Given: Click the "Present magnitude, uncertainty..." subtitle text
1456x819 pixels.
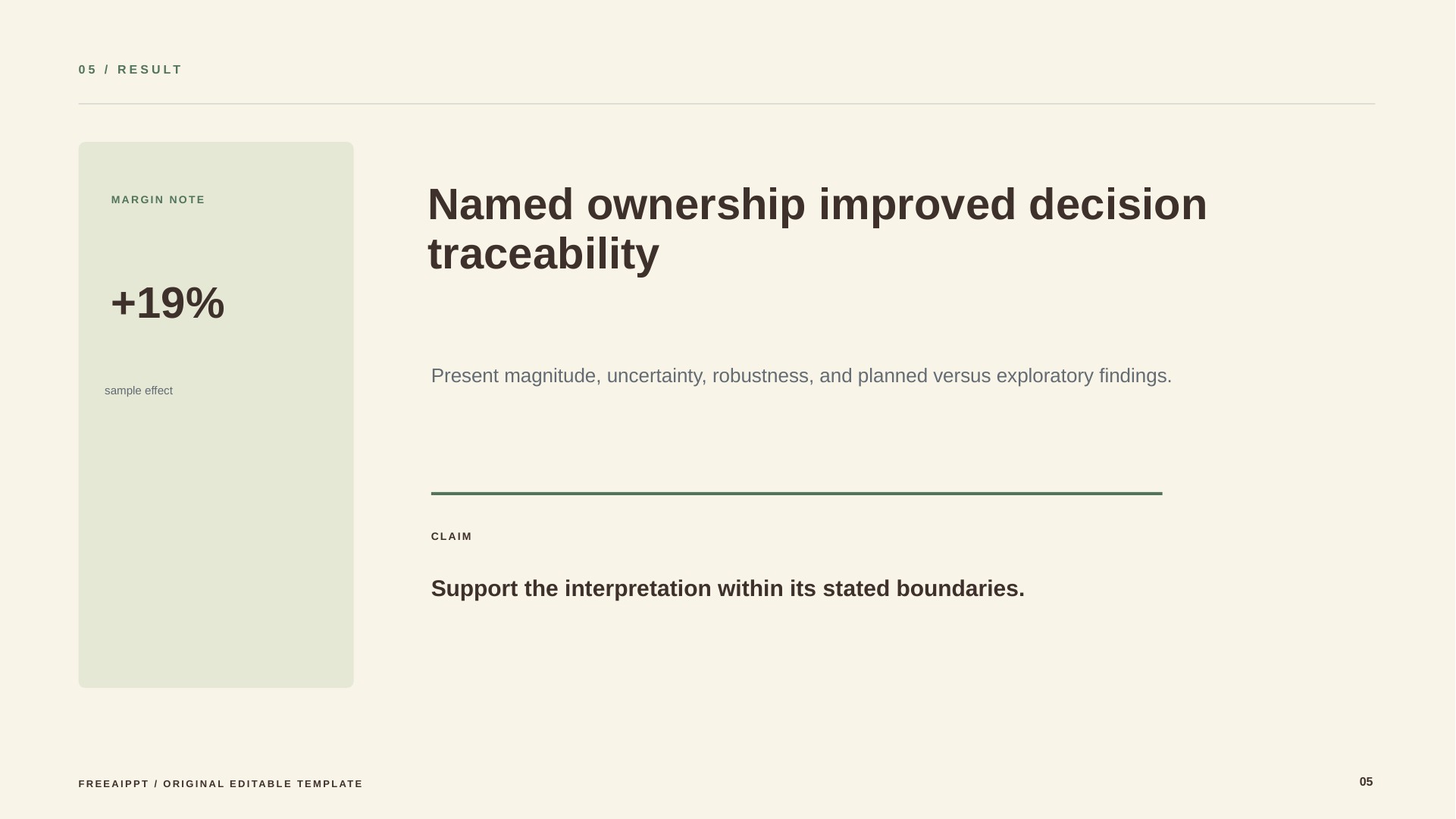Looking at the screenshot, I should 801,376.
